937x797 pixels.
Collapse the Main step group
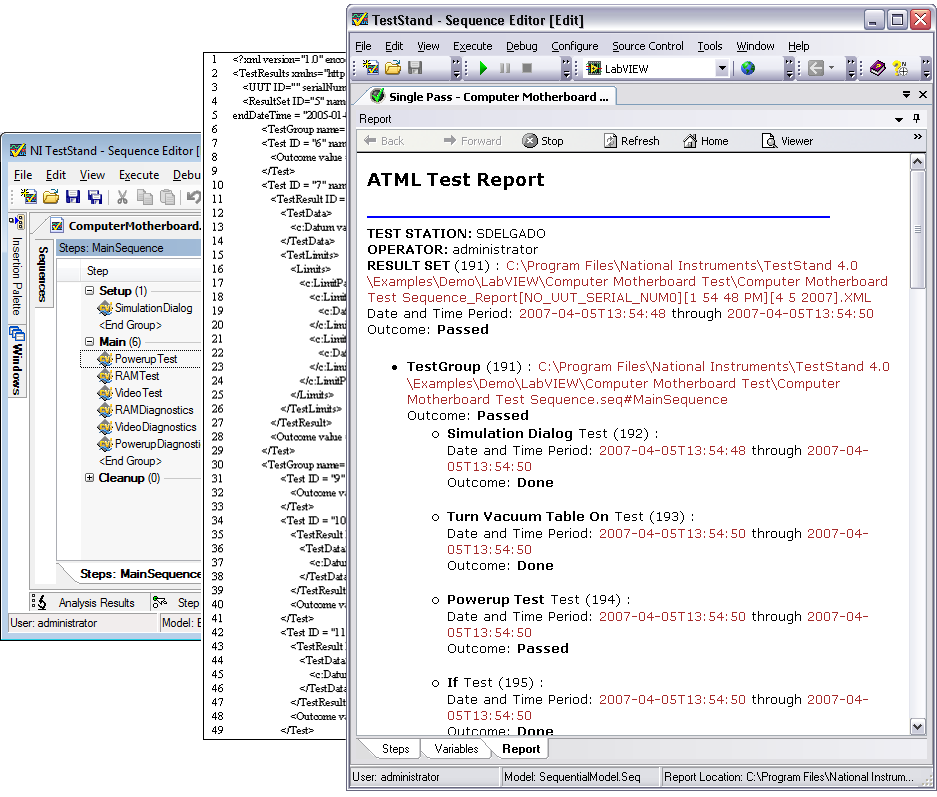click(89, 342)
